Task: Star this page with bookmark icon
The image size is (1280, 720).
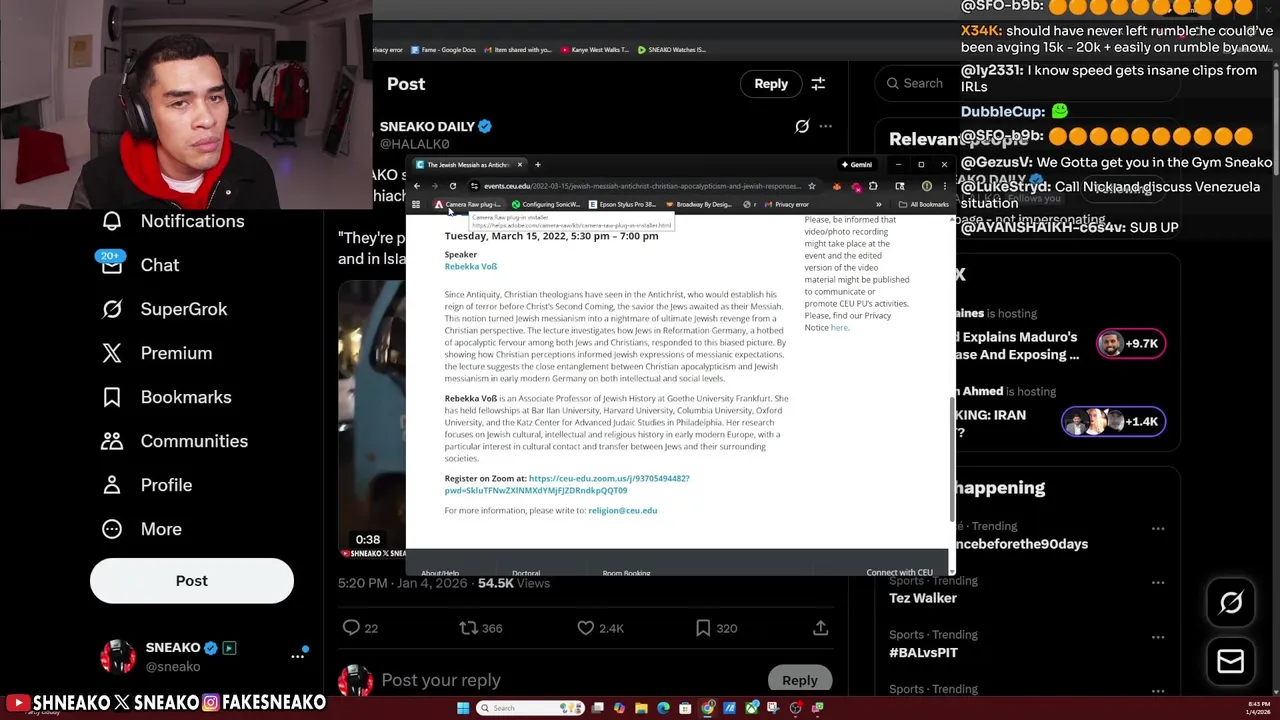Action: click(x=811, y=186)
